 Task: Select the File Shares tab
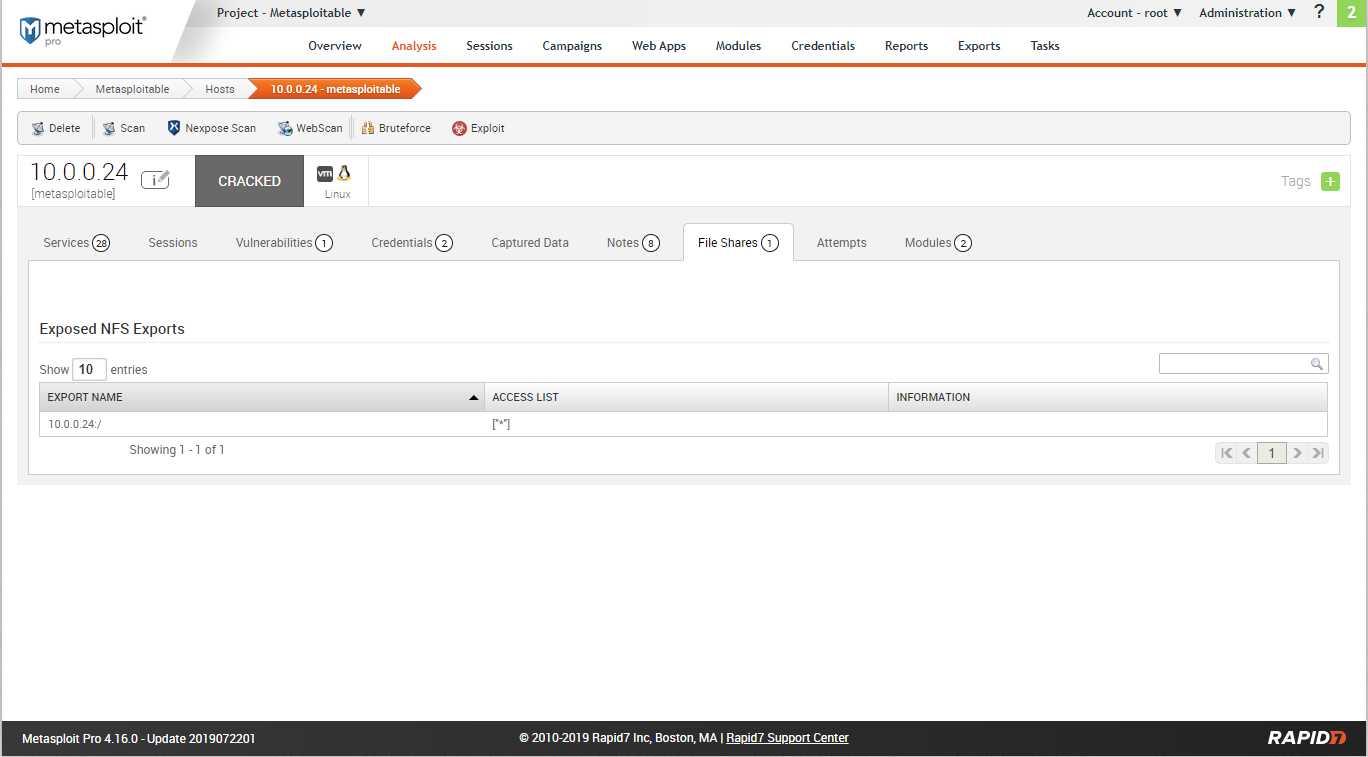pos(738,243)
